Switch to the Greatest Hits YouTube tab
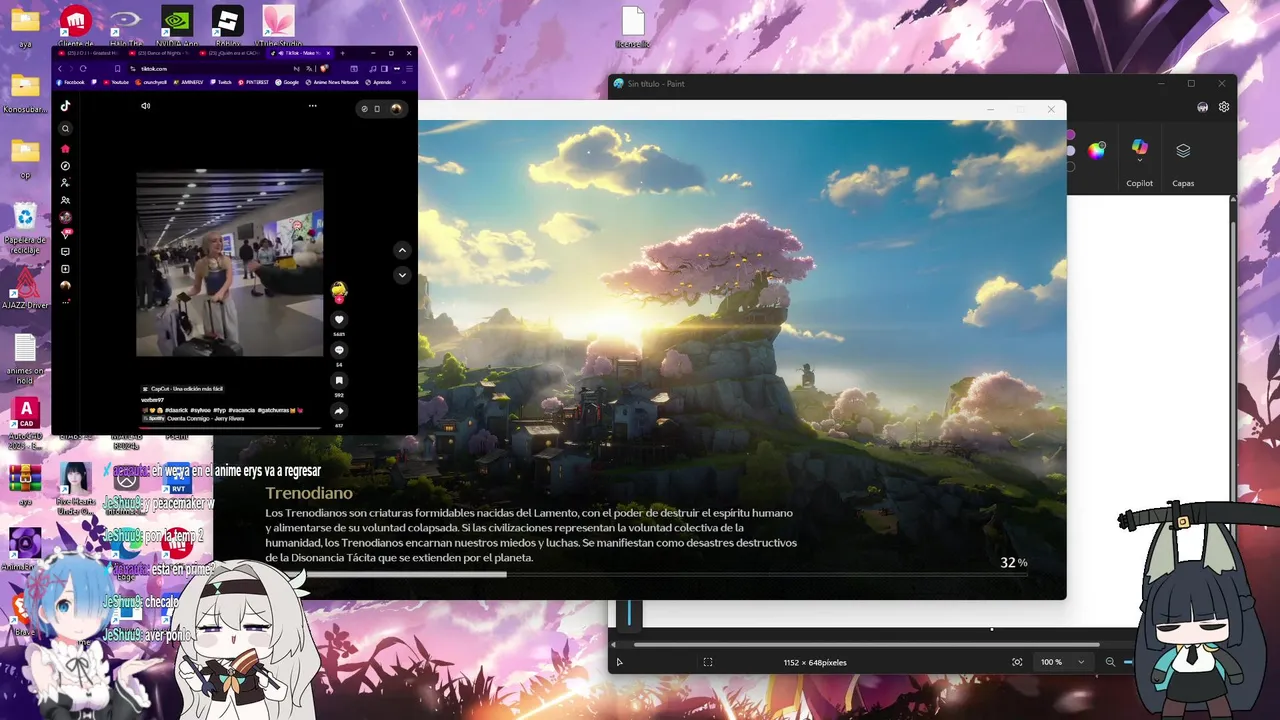1280x720 pixels. [90, 53]
